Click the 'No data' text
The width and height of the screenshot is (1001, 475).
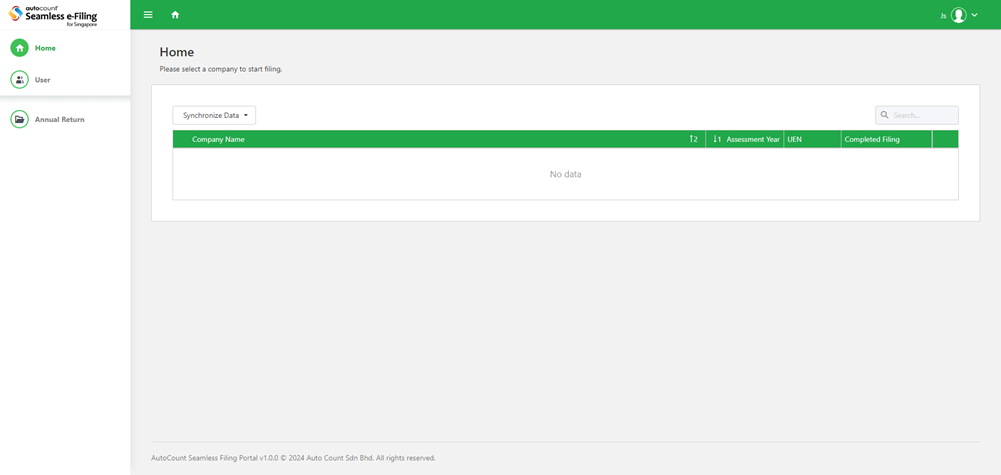click(x=566, y=174)
